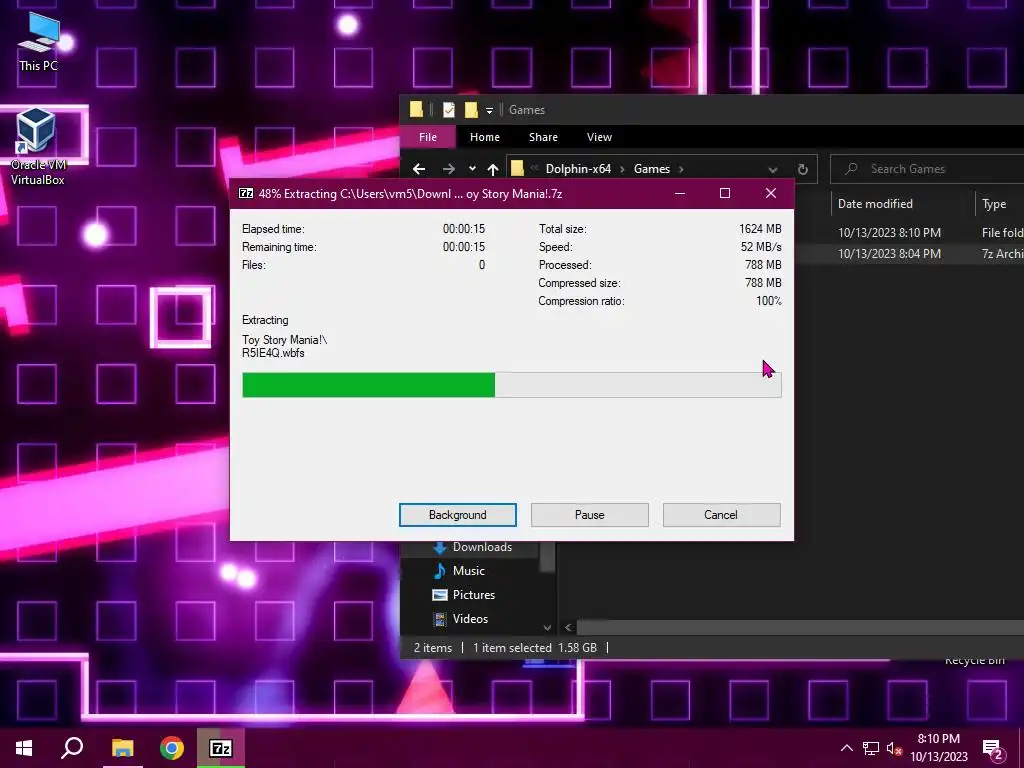Click Properties quick access toolbar icon
This screenshot has height=768, width=1024.
[449, 110]
